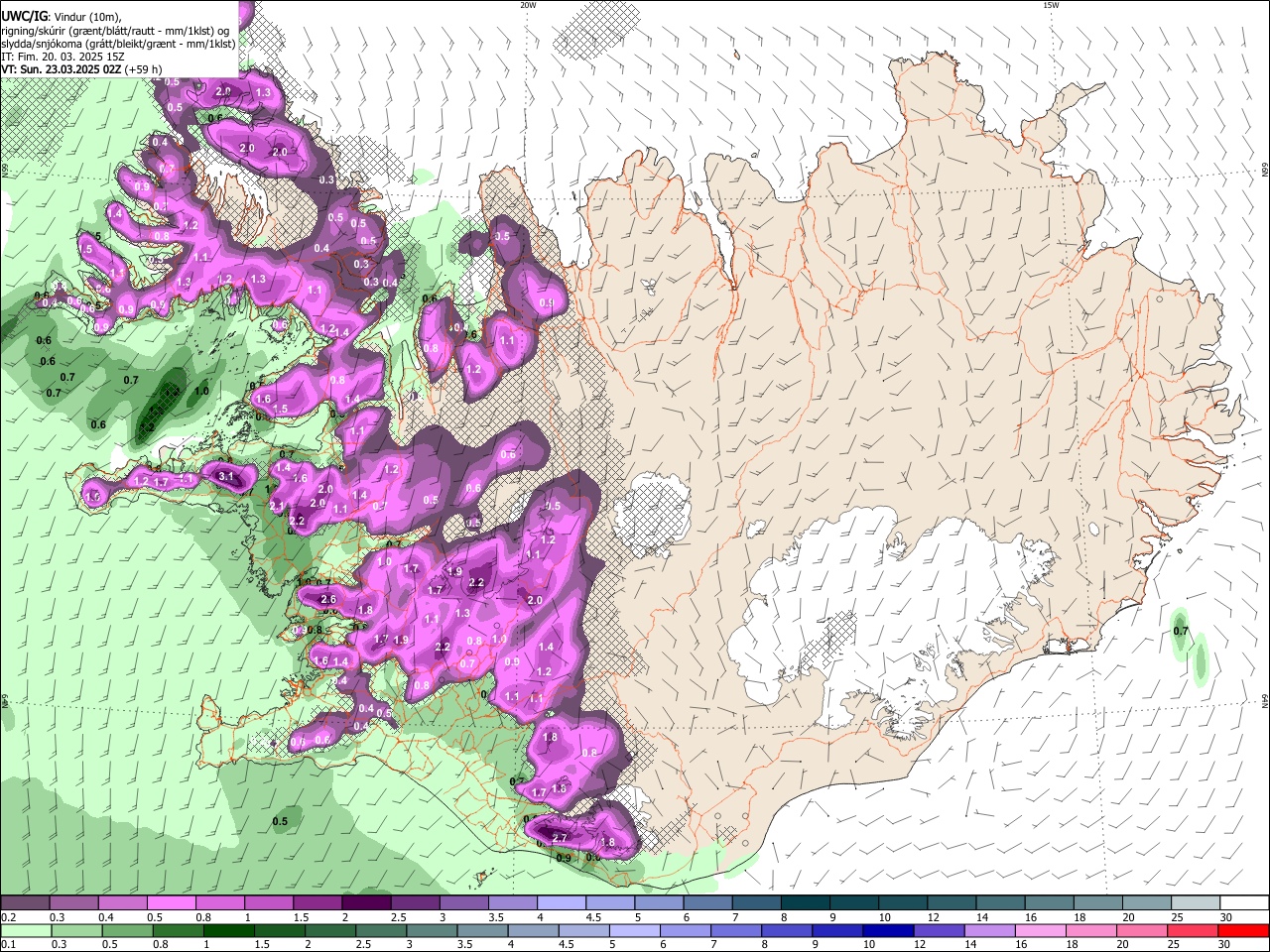Viewport: 1270px width, 952px height.
Task: Click the 0.1 label at the lower legend start
Action: [x=8, y=944]
